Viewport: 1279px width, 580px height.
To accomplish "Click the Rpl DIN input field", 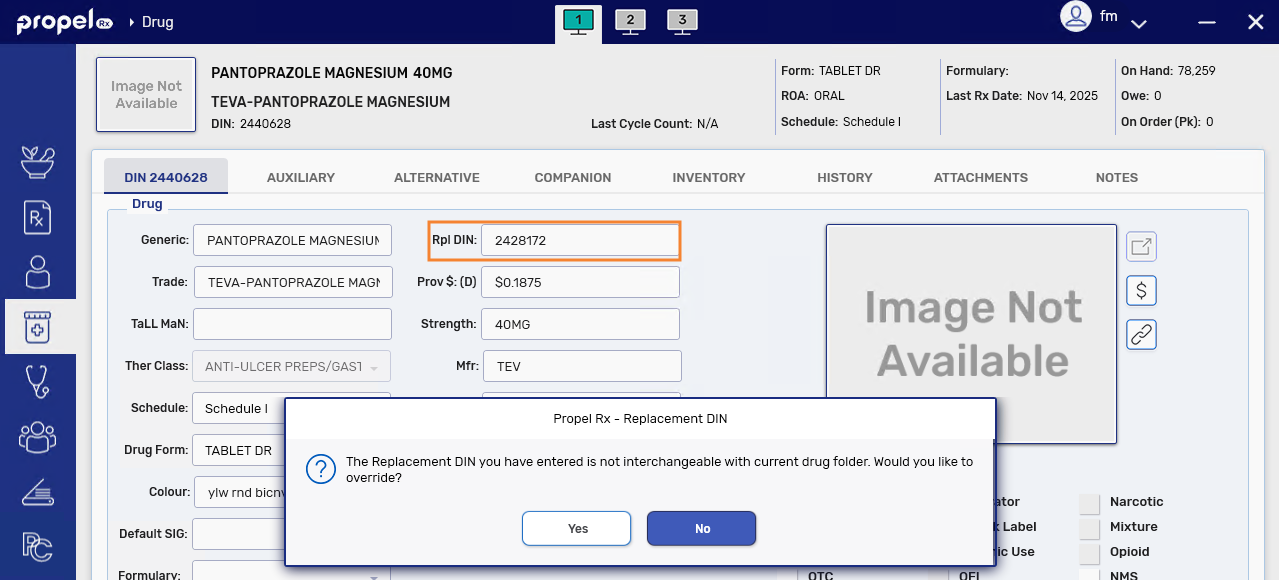I will pos(579,240).
